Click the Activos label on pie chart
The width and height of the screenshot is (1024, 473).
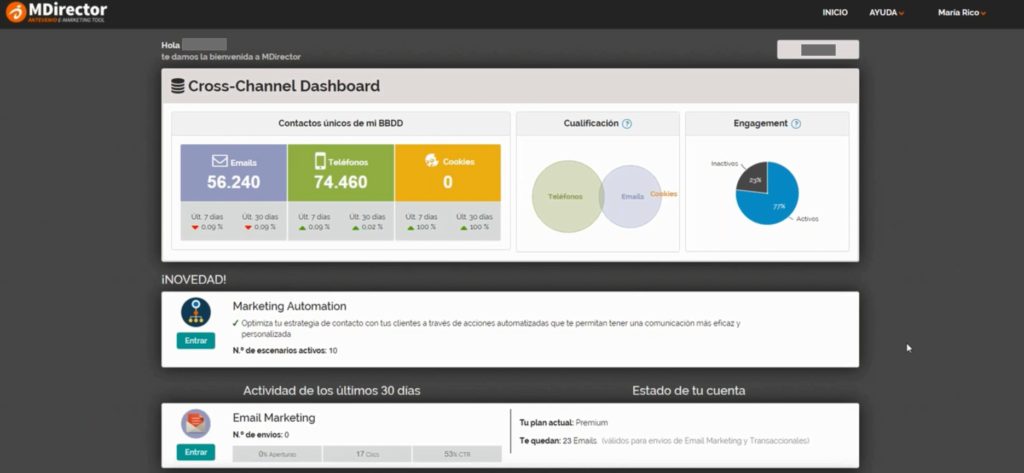point(807,219)
